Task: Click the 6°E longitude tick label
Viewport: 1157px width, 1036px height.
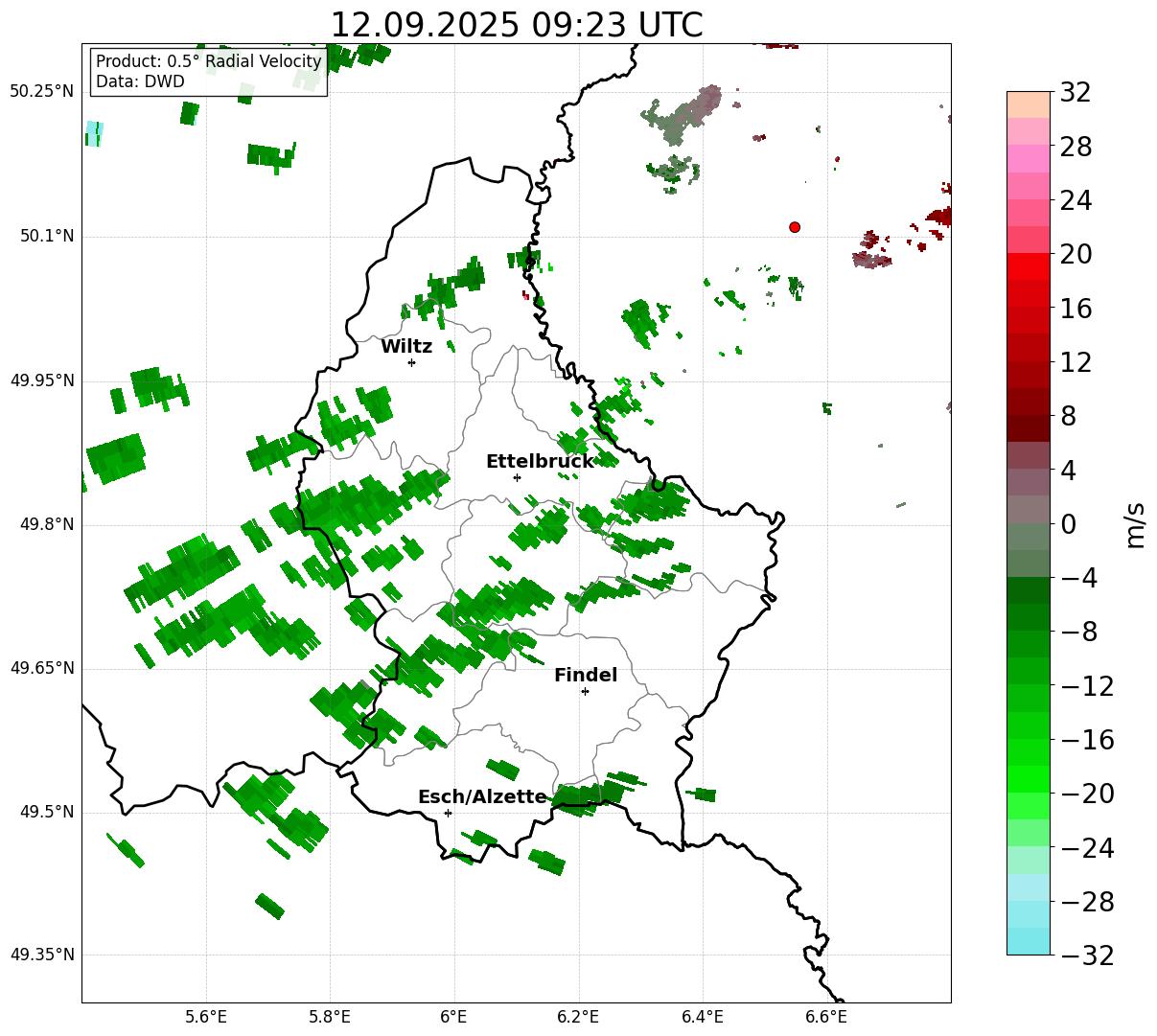Action: point(454,1017)
